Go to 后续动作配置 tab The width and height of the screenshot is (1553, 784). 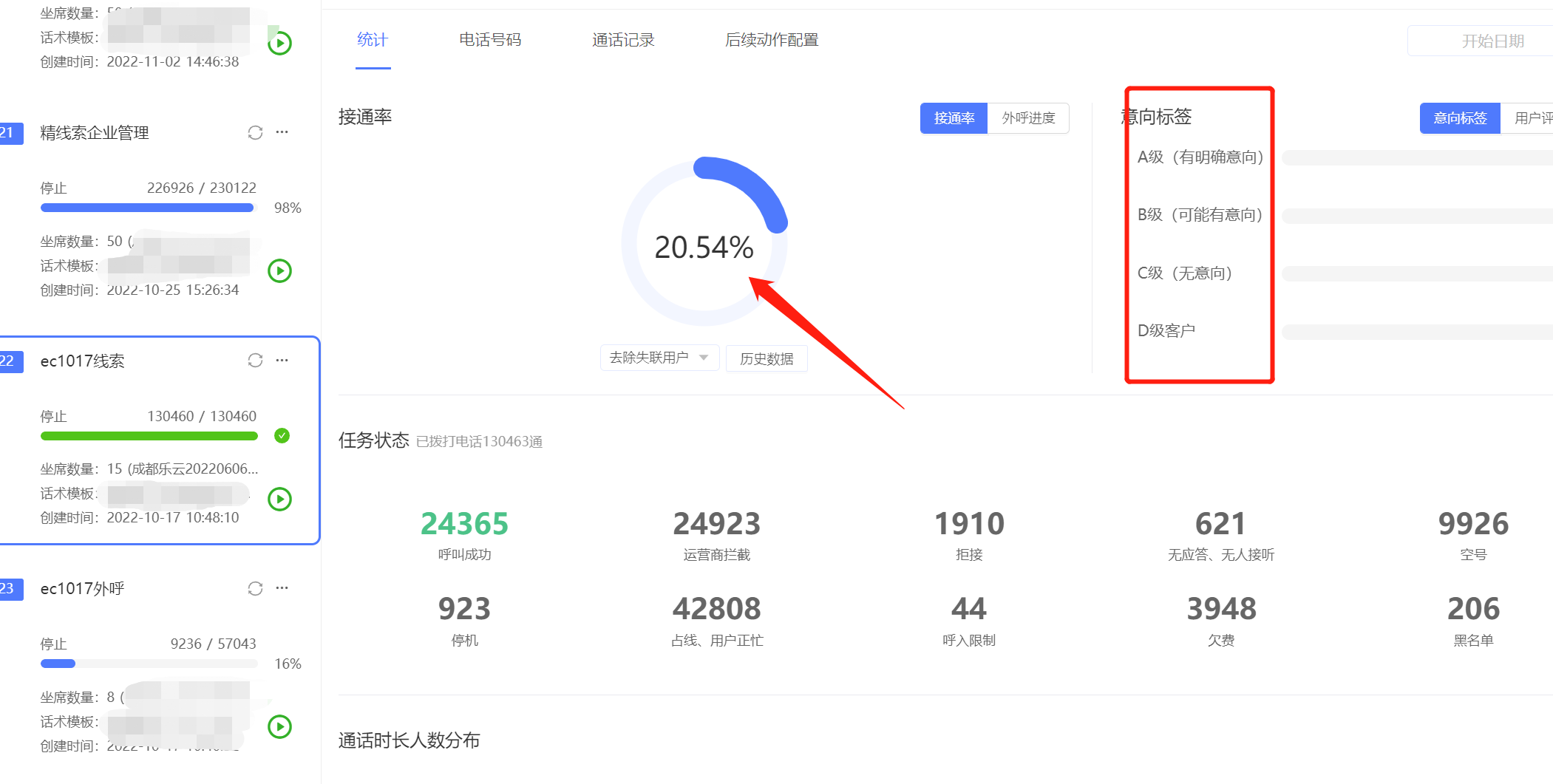pos(772,40)
